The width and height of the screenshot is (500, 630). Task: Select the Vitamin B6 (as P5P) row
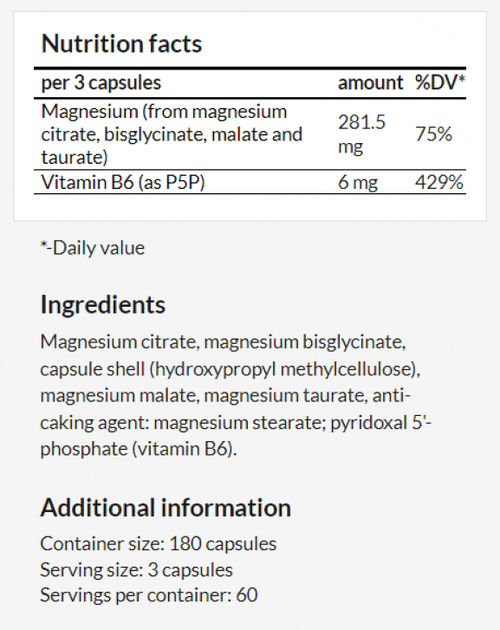(250, 182)
